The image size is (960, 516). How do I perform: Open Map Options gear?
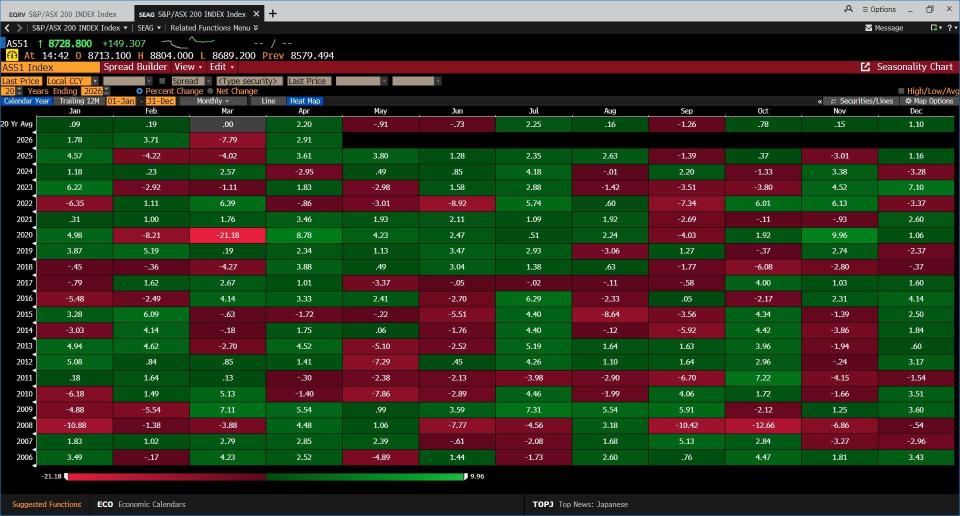click(x=929, y=101)
